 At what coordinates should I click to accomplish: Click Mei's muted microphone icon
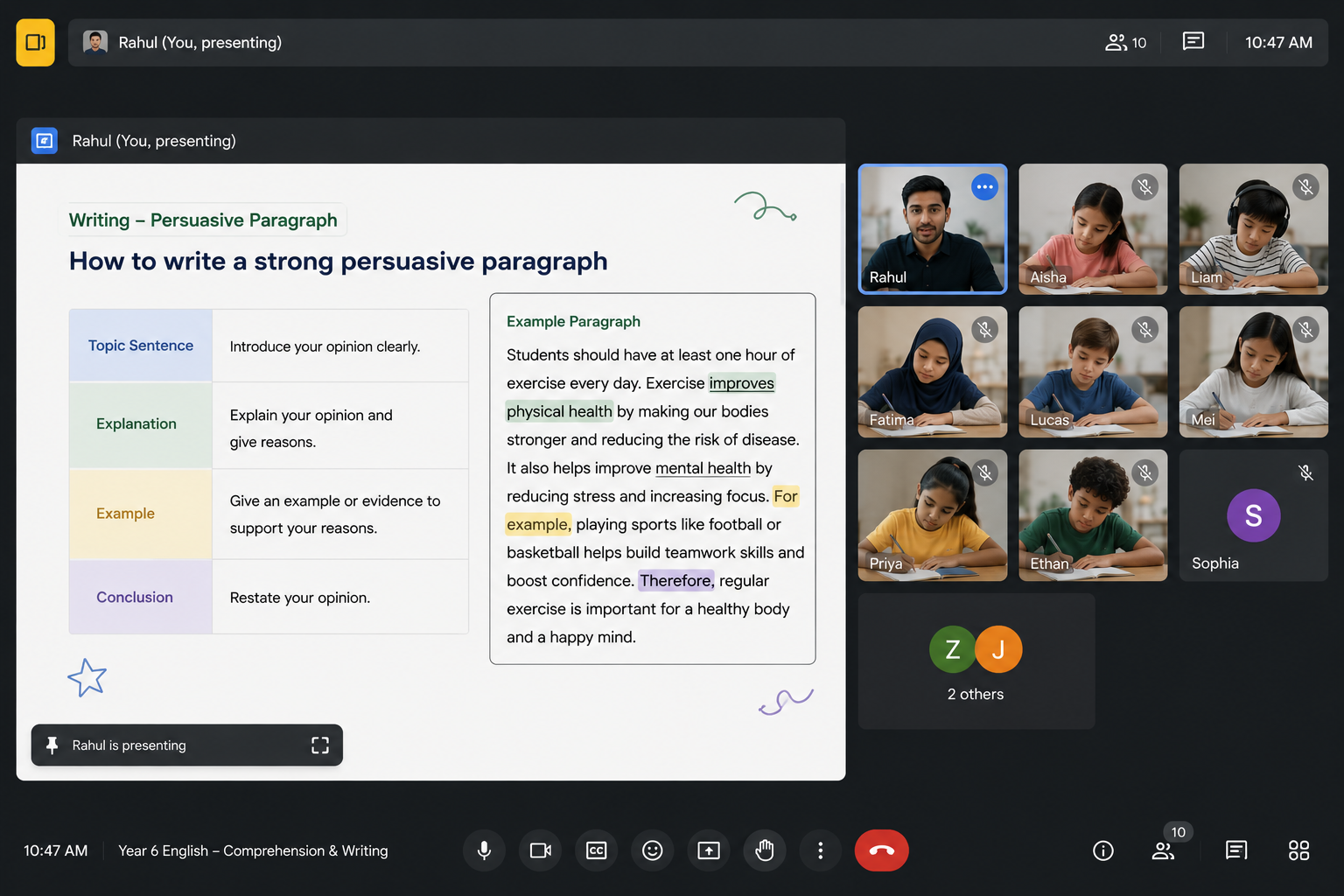[x=1305, y=330]
